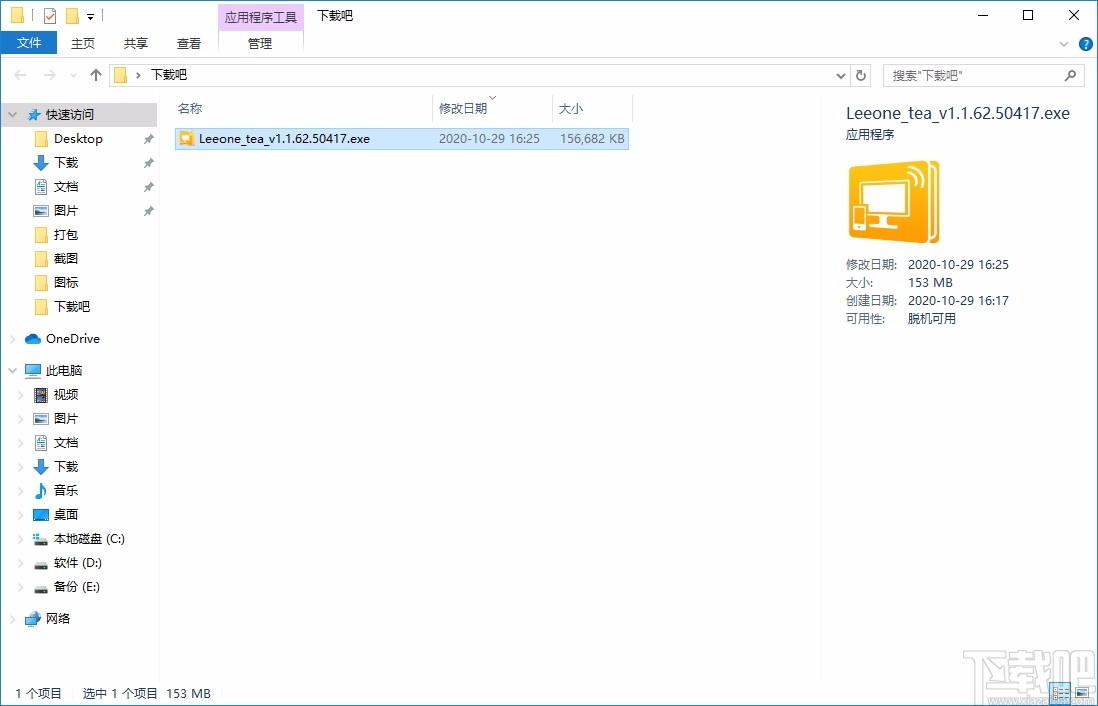Expand the ribbon using the chevron

tap(1064, 43)
